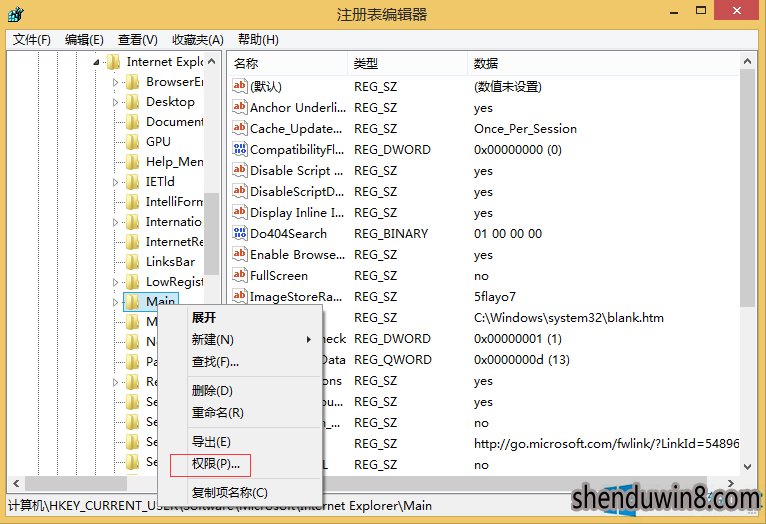Click the string icon of DisableScriptDebugger value
Image resolution: width=766 pixels, height=524 pixels.
click(x=240, y=191)
